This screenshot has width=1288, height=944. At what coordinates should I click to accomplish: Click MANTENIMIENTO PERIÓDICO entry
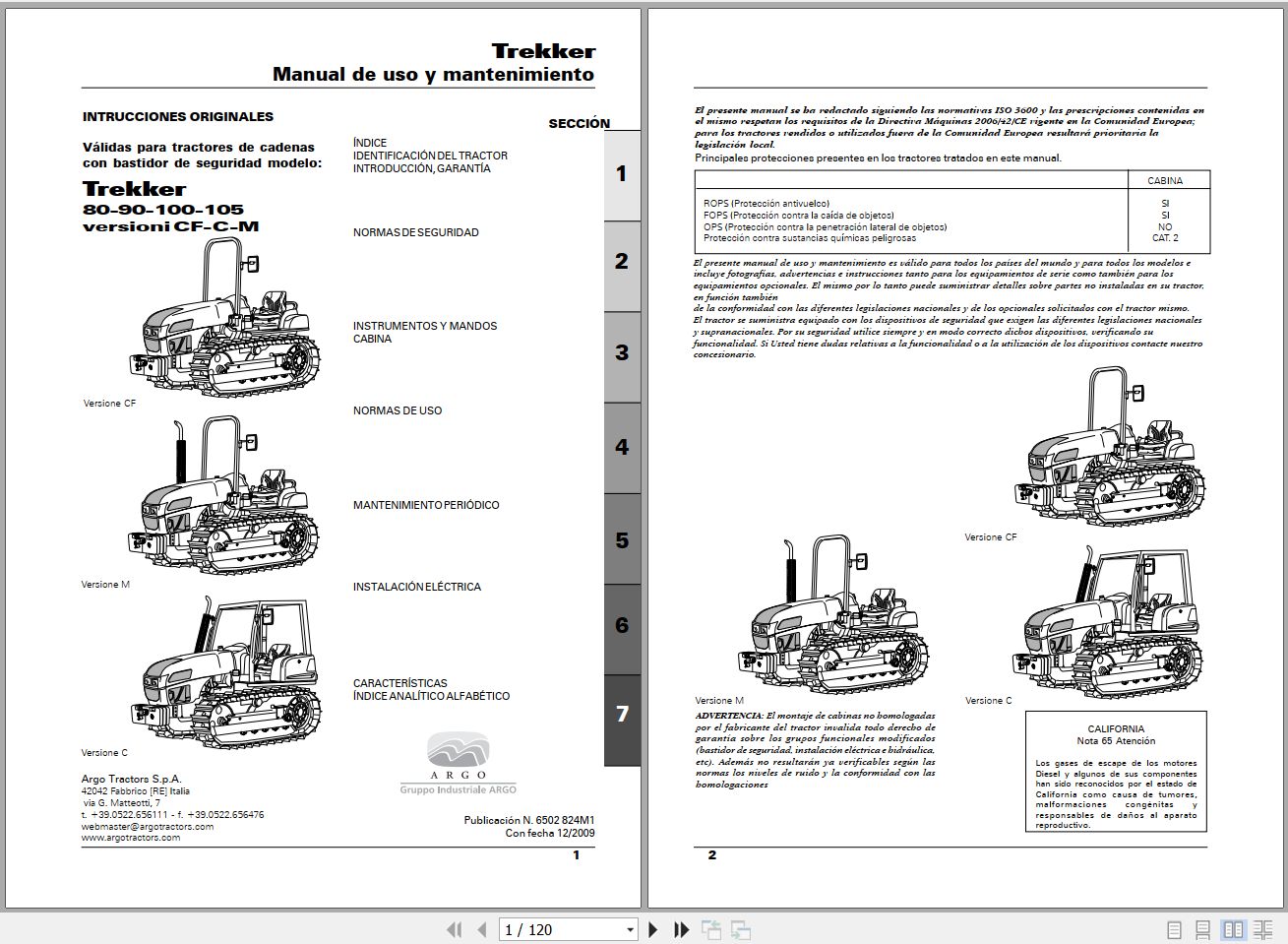[426, 505]
